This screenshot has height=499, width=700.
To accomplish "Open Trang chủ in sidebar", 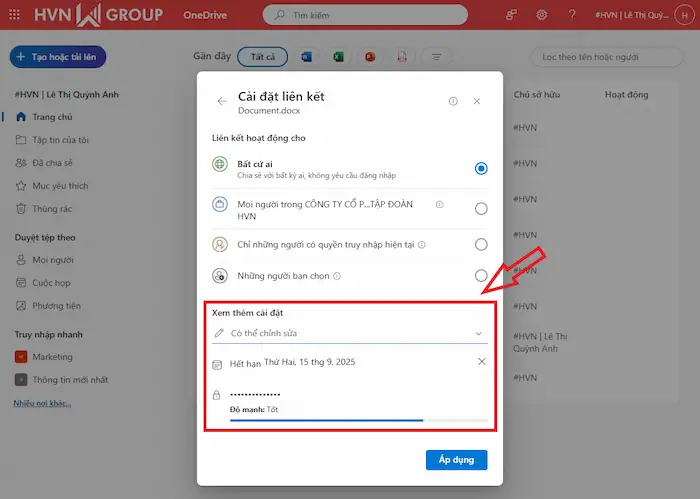I will click(x=52, y=117).
